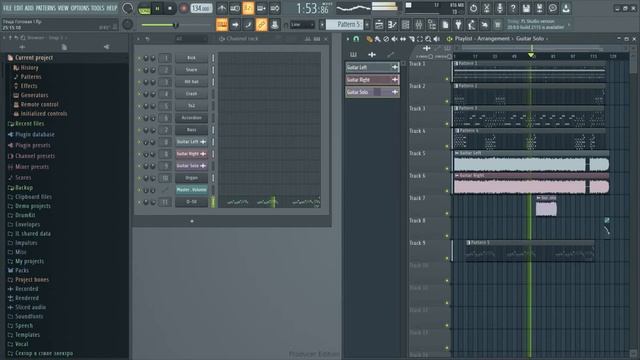Open the Channel rack toolbar icon

pos(405,25)
